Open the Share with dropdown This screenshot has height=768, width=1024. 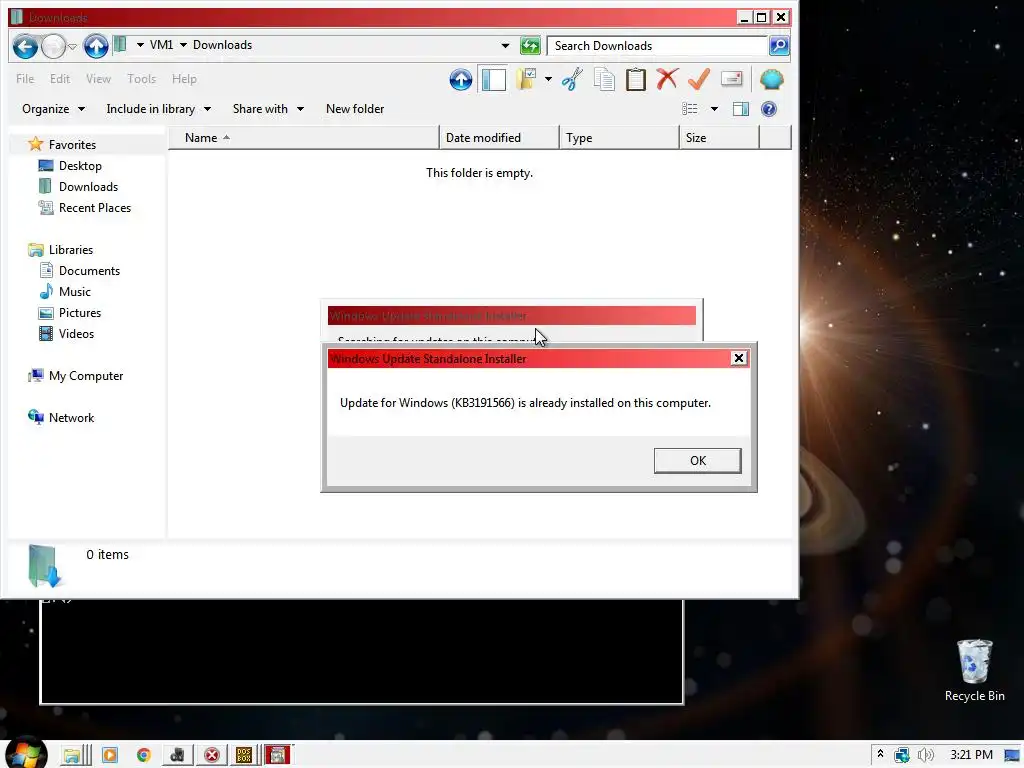tap(268, 109)
